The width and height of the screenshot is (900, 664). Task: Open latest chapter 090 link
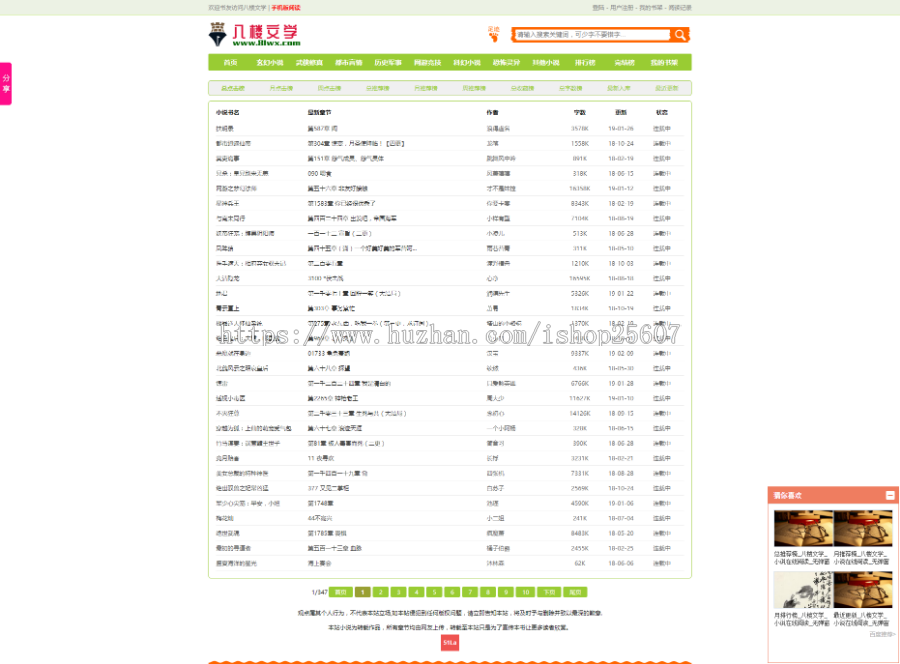tap(320, 173)
